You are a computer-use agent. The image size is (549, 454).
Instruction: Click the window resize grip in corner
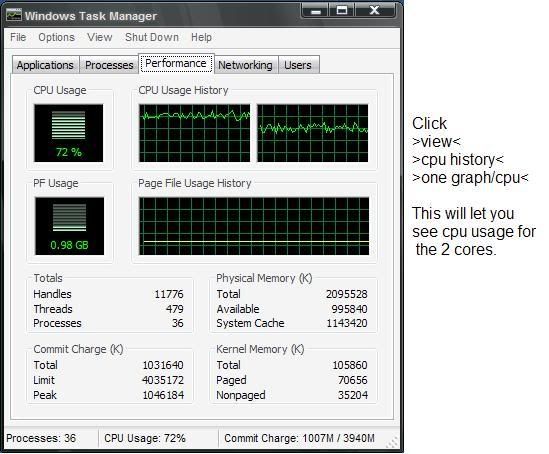click(392, 442)
